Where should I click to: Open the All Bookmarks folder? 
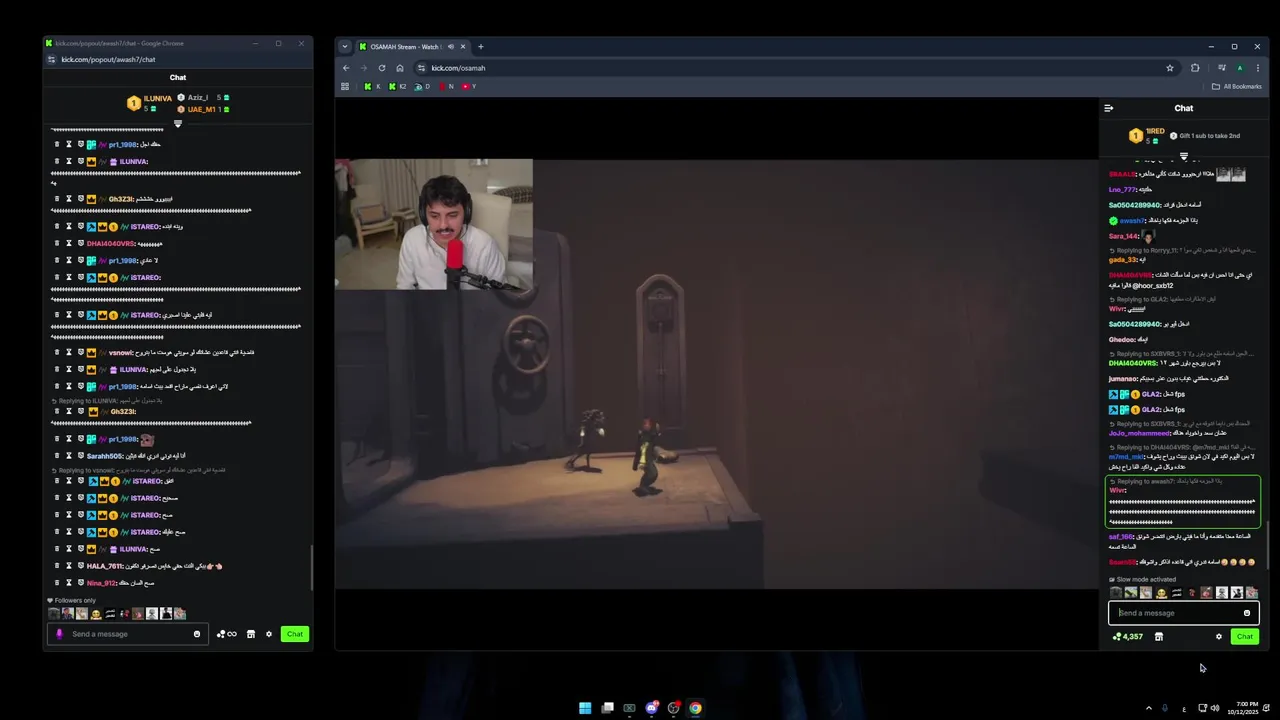[x=1237, y=87]
